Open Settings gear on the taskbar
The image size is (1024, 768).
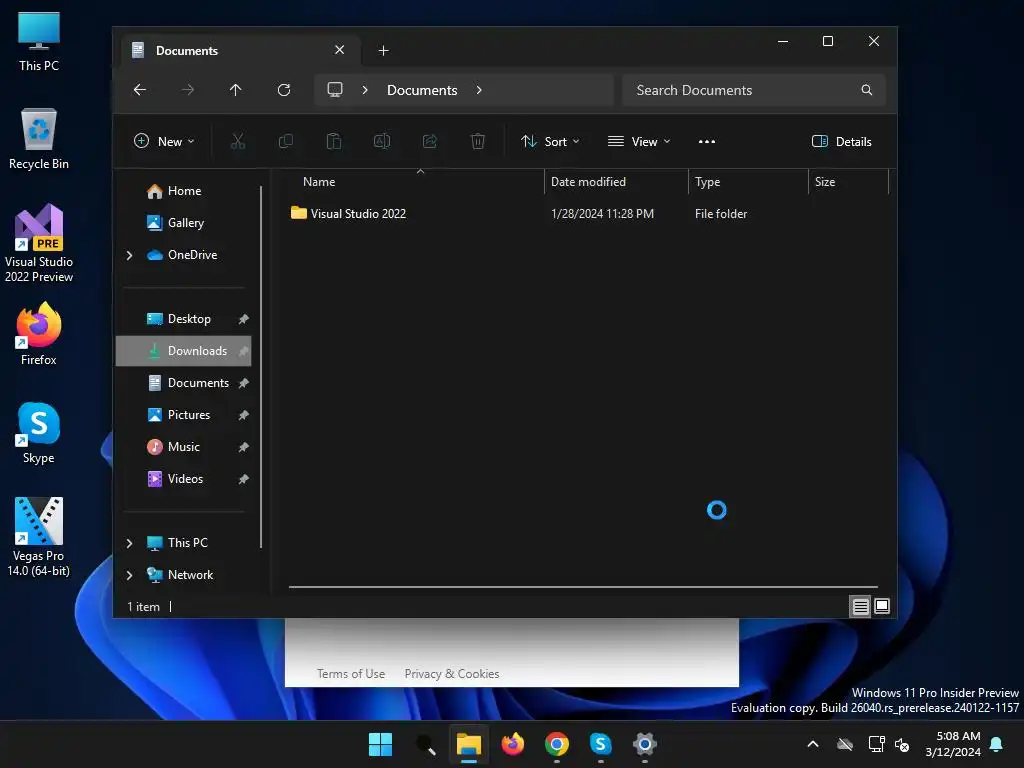pos(645,744)
